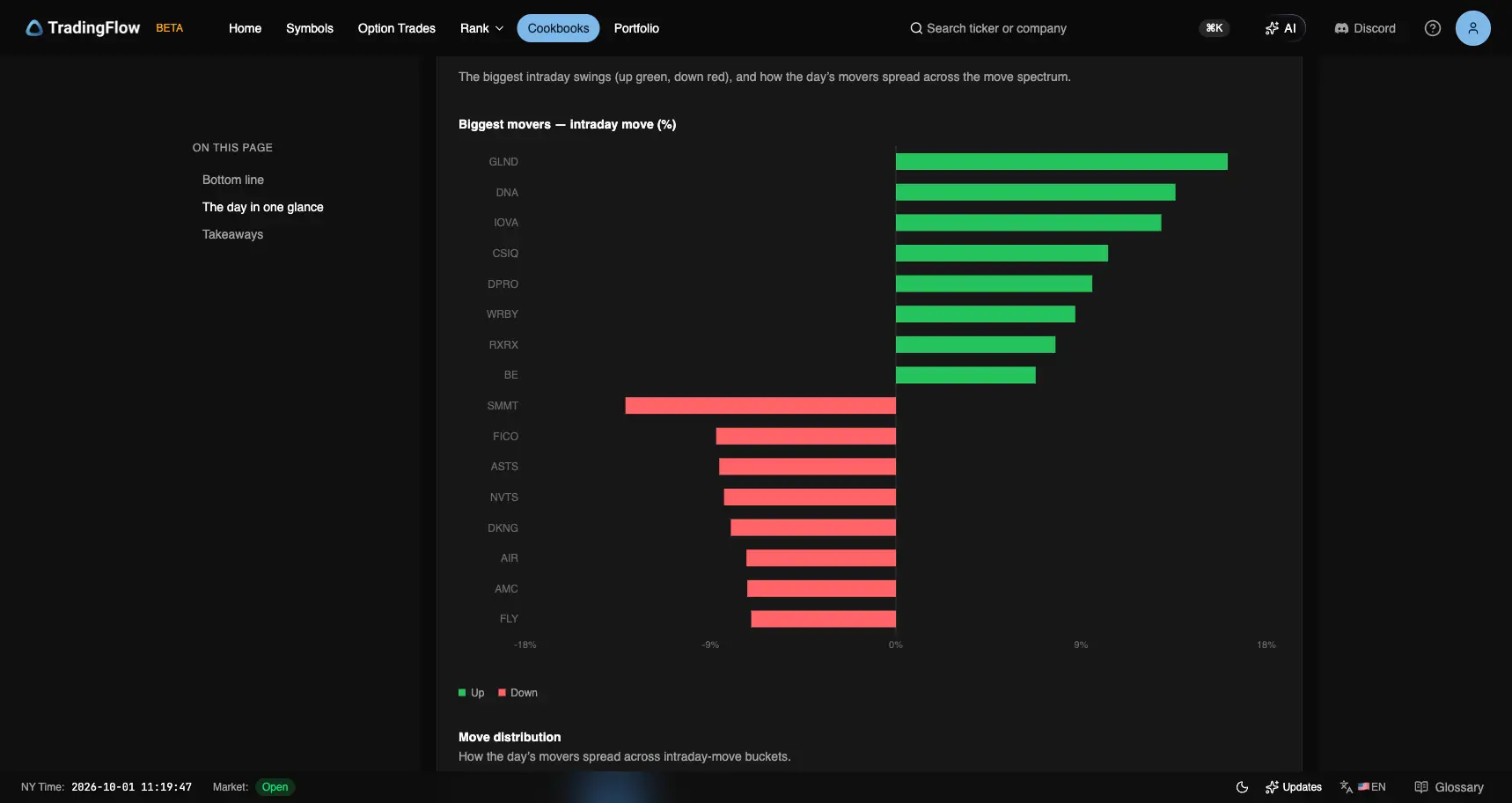Click the AMC red bar
The image size is (1512, 803).
[x=822, y=589]
